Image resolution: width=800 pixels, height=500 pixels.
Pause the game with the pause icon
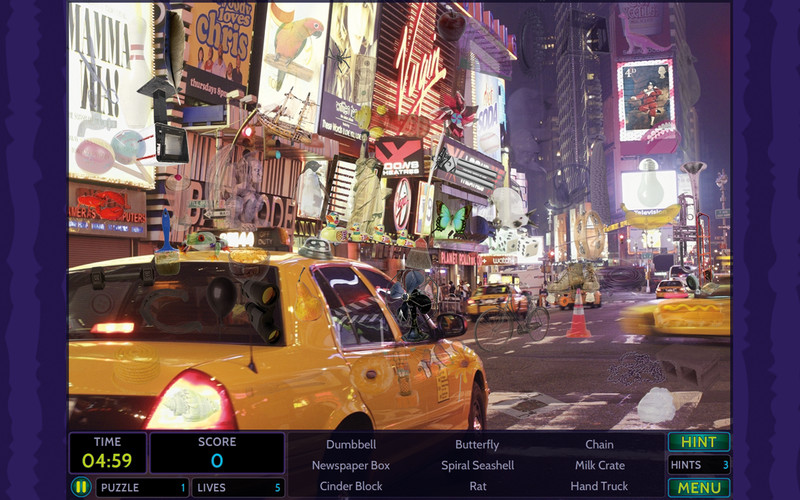click(81, 487)
